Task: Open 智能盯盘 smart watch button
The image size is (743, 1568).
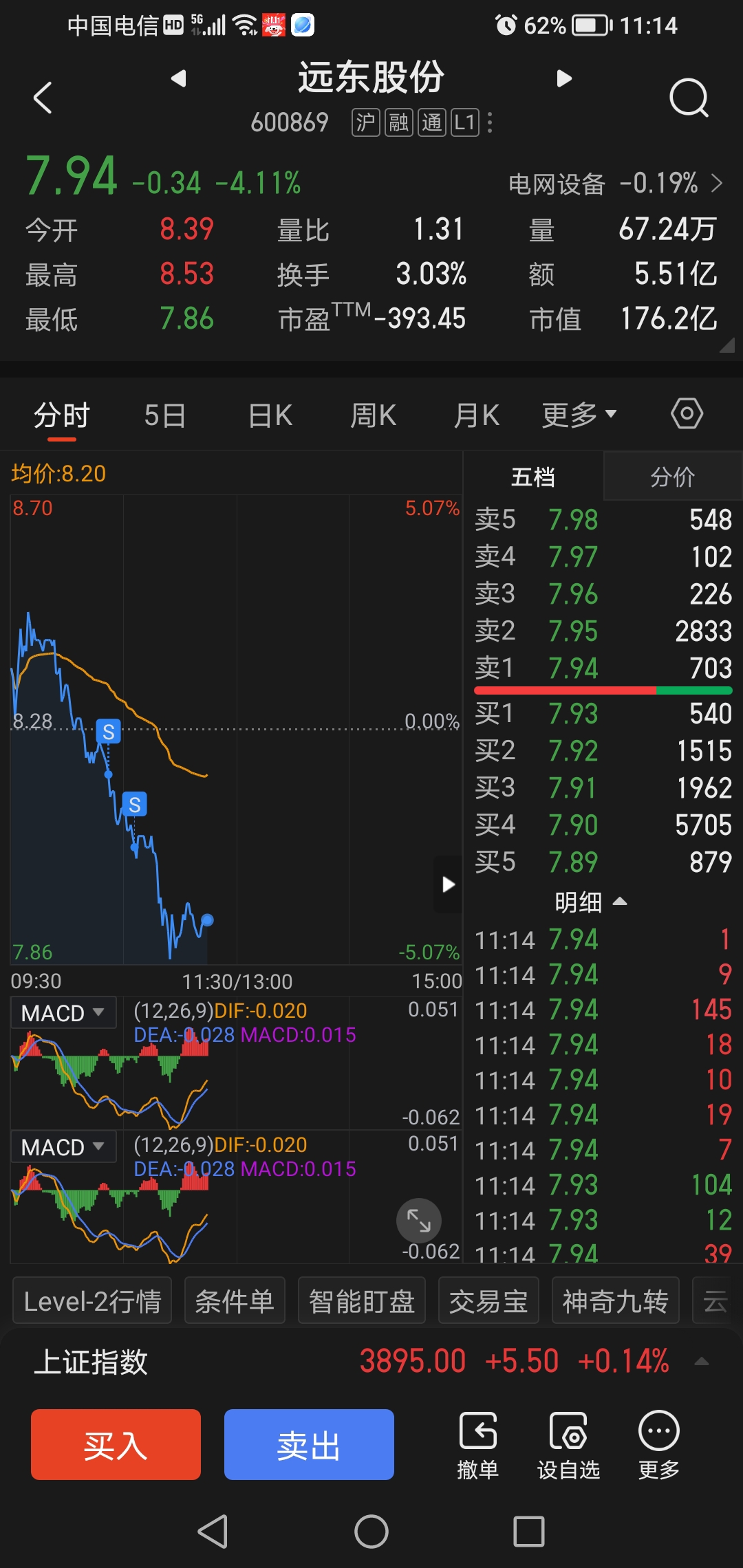Action: click(362, 1300)
